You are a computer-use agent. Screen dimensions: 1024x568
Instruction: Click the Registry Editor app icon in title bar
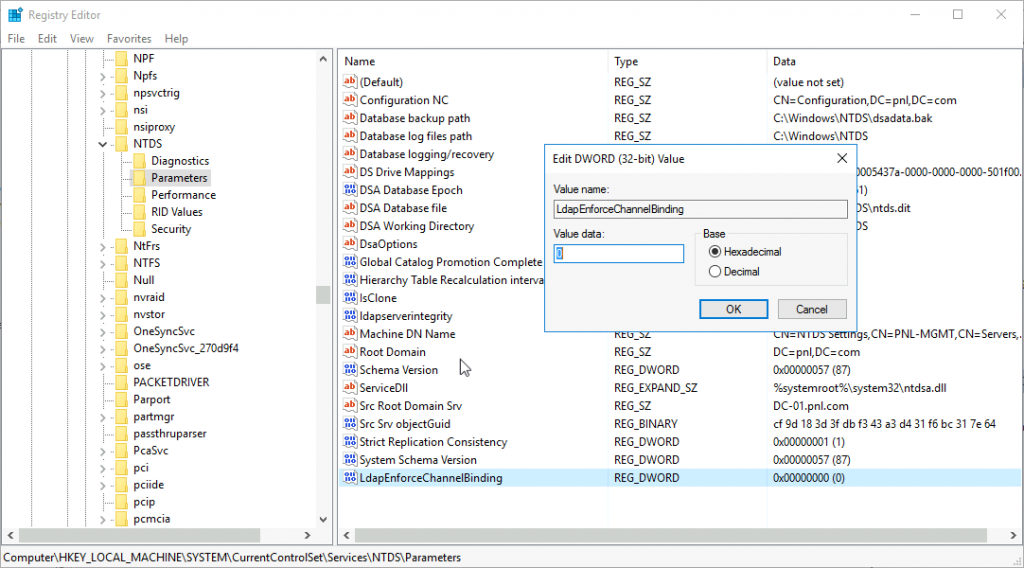click(x=14, y=14)
